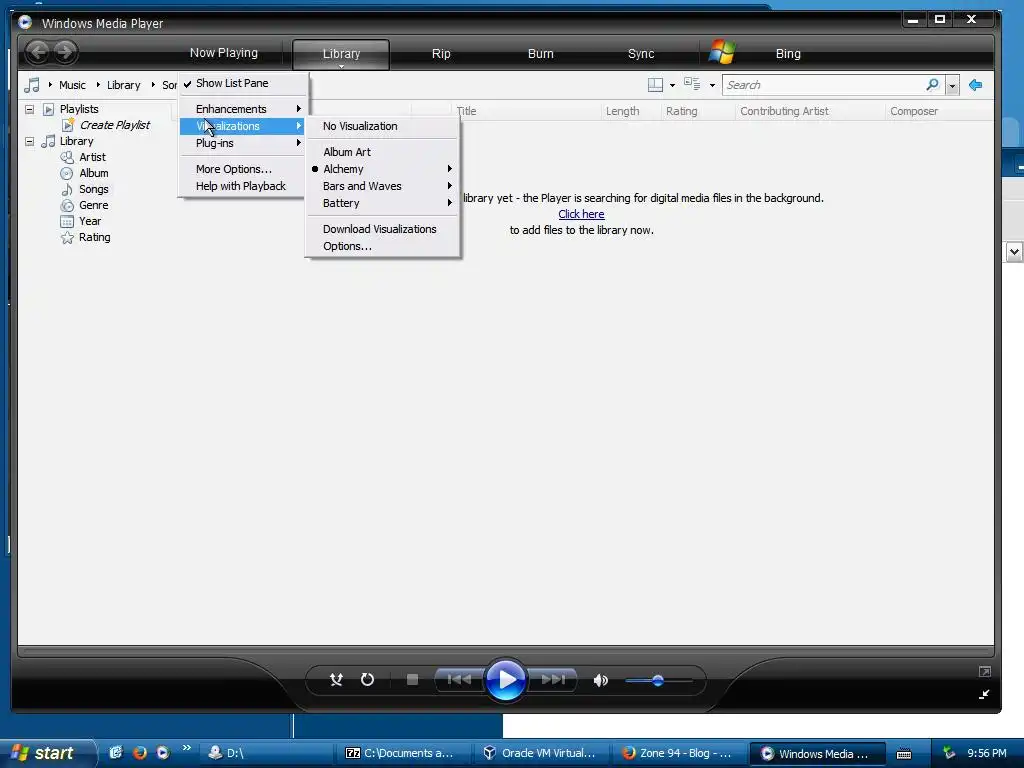Click the Windows logo online stores icon
1024x768 pixels.
point(722,52)
